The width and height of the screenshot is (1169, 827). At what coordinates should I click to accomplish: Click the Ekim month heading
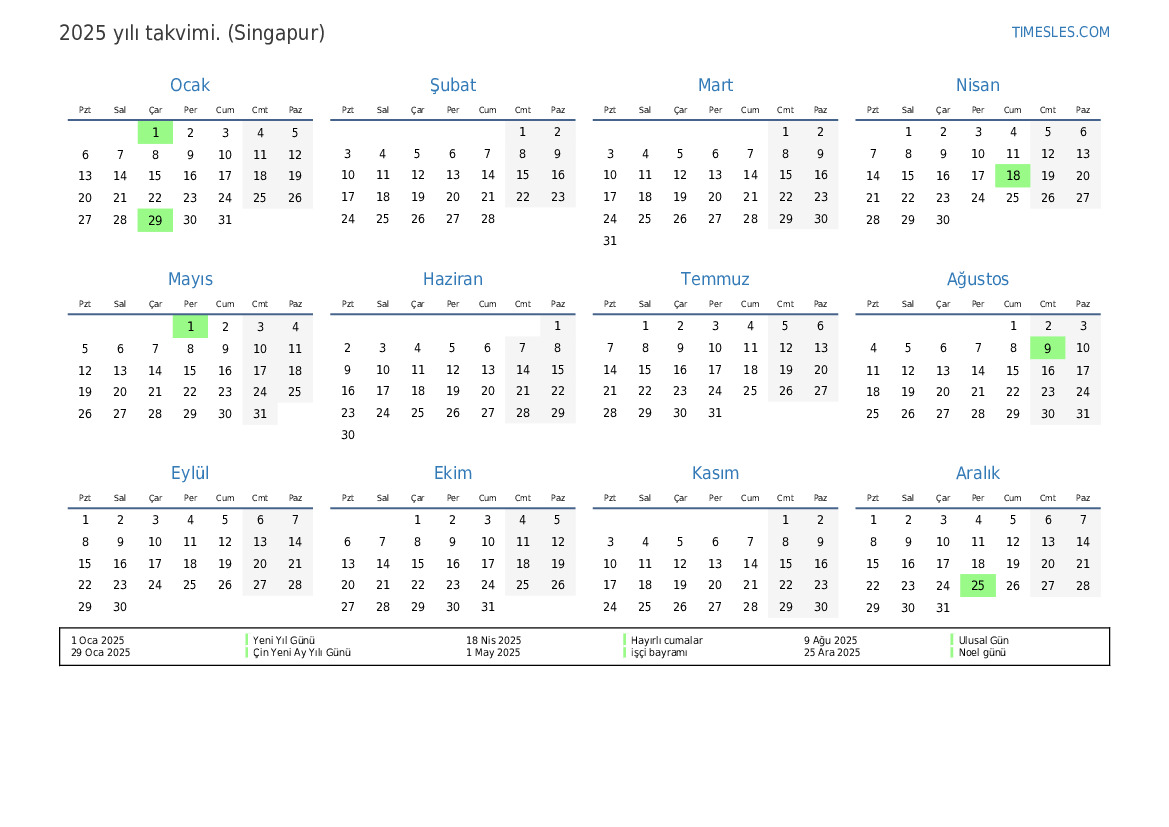pos(453,473)
